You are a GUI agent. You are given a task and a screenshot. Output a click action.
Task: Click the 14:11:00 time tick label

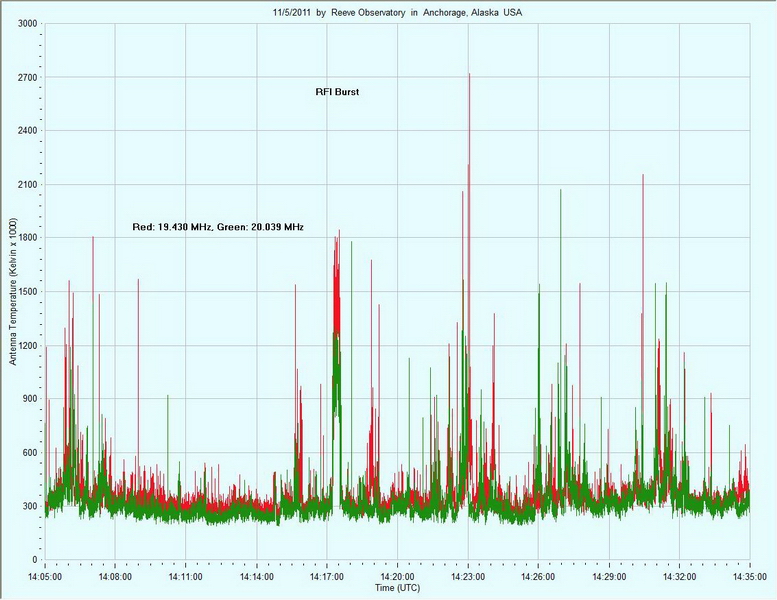[x=186, y=577]
